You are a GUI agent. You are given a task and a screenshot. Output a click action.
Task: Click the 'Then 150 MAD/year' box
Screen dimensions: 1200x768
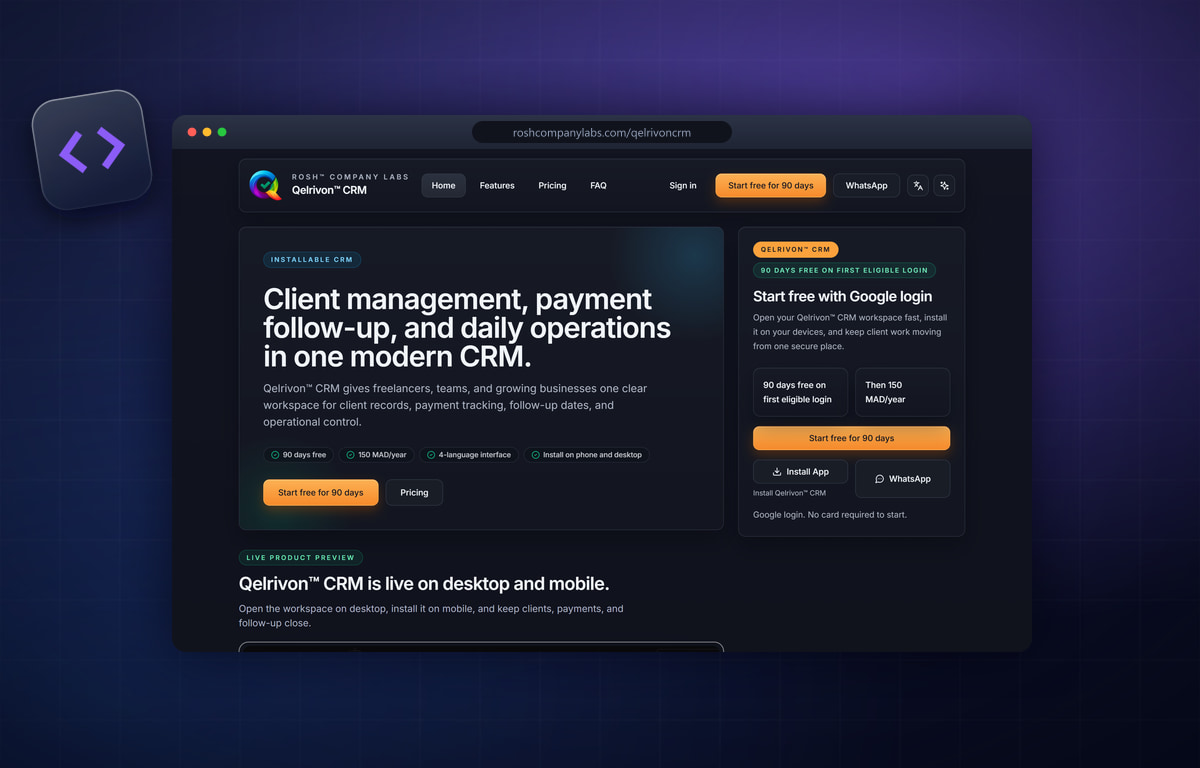point(903,392)
